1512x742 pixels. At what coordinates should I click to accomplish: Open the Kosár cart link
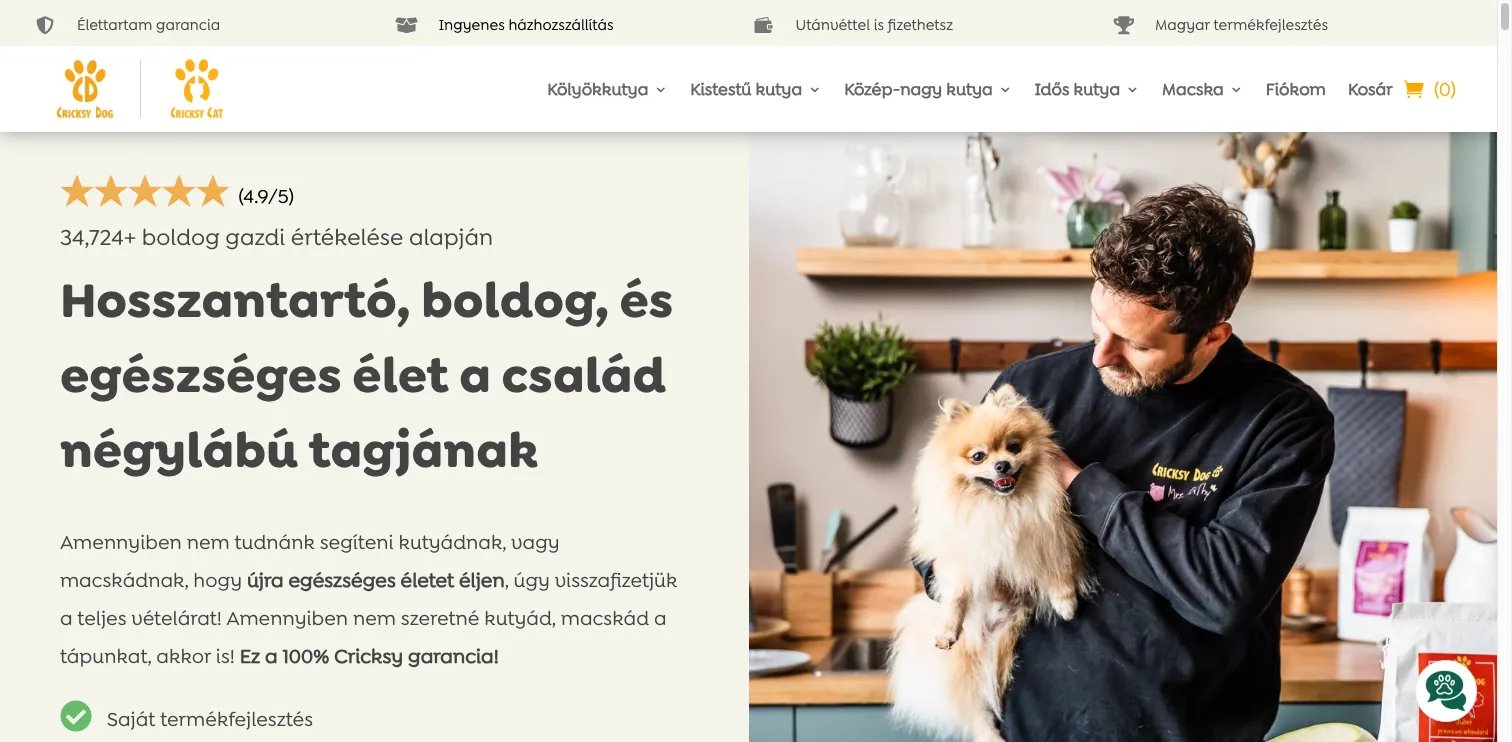click(x=1370, y=89)
